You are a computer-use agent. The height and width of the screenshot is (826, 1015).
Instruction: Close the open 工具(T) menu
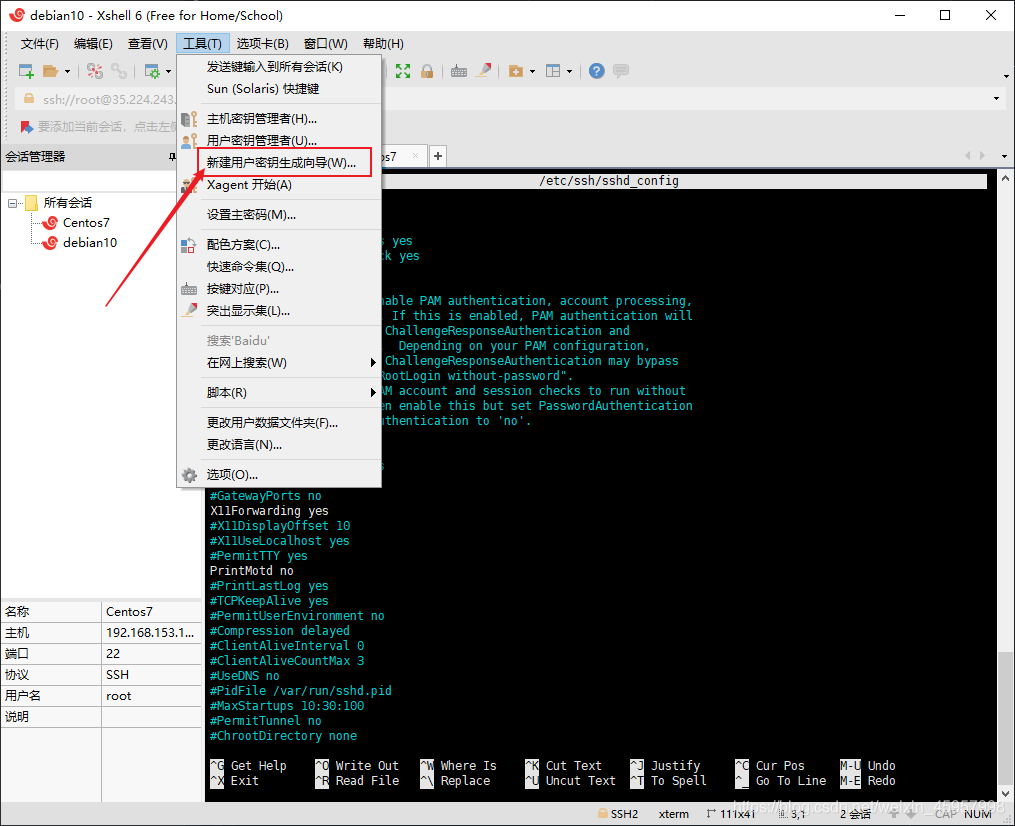[203, 43]
